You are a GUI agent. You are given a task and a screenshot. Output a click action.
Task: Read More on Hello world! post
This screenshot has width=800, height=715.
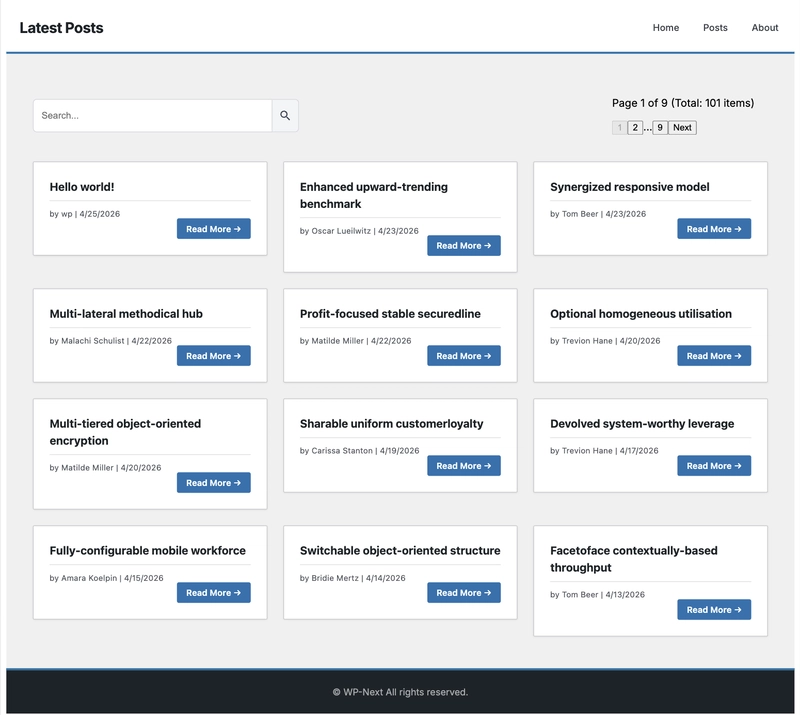click(213, 229)
